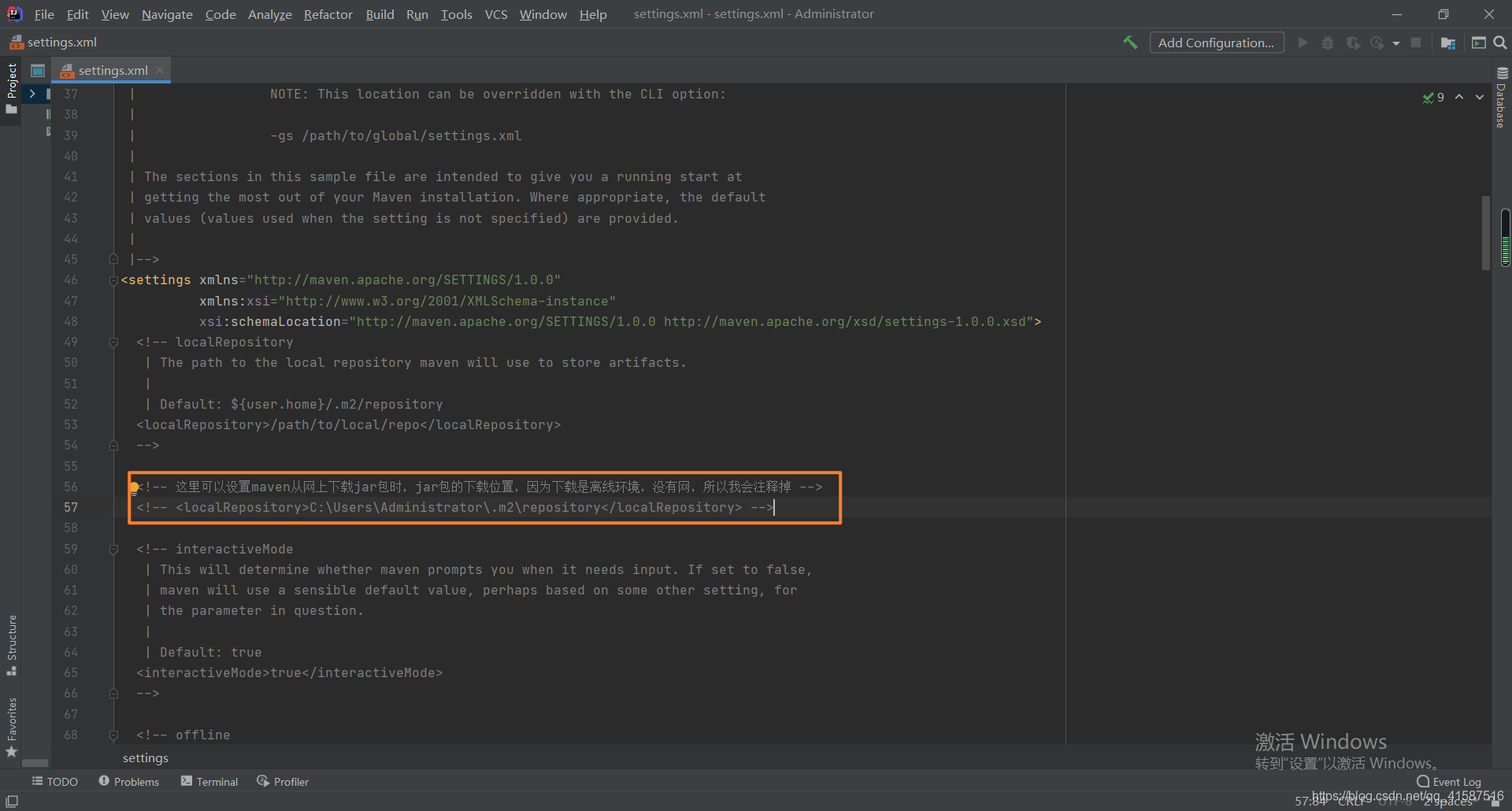Open the run configurations dropdown arrow
1512x811 pixels.
coord(1397,42)
